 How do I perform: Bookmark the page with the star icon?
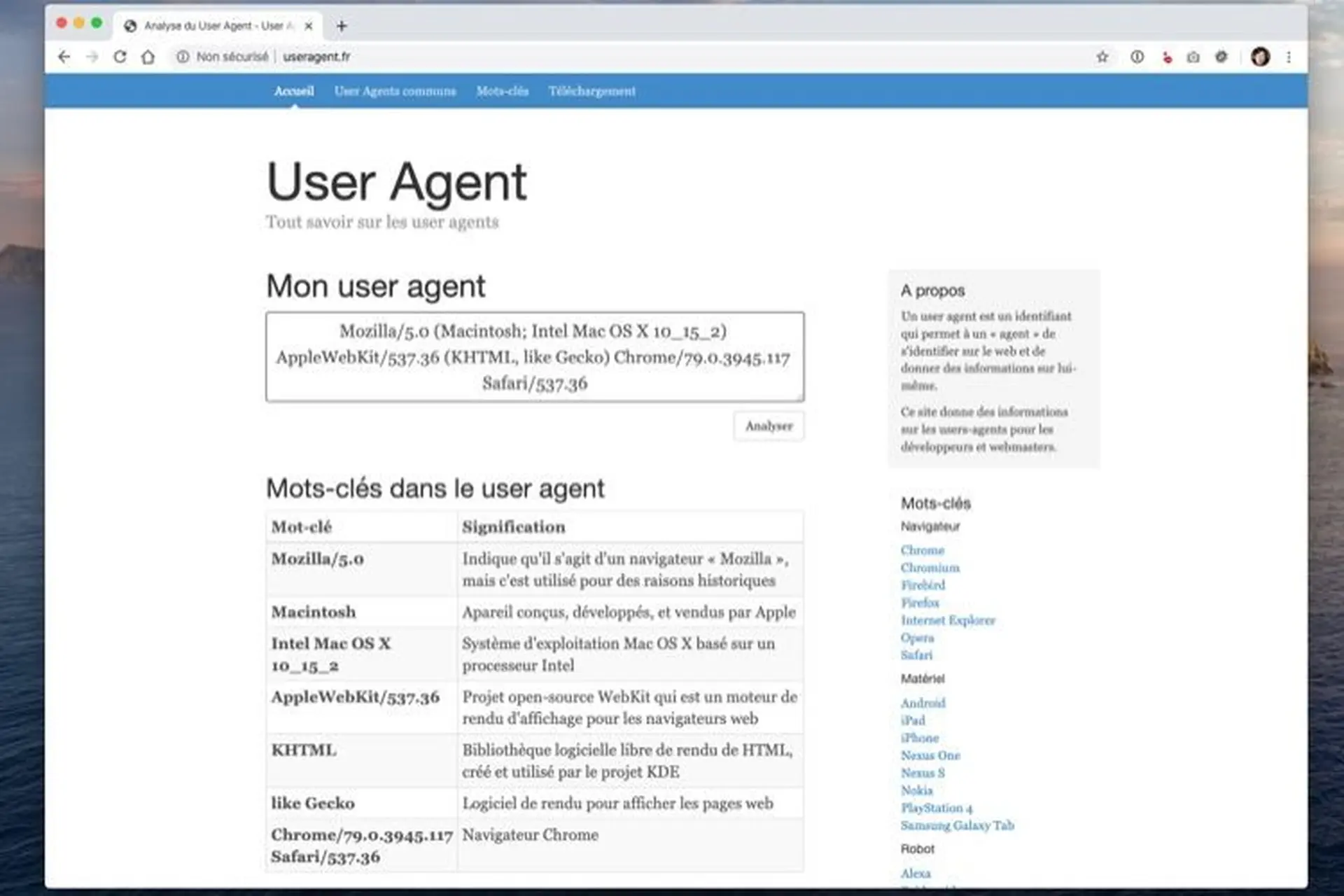[x=1102, y=57]
